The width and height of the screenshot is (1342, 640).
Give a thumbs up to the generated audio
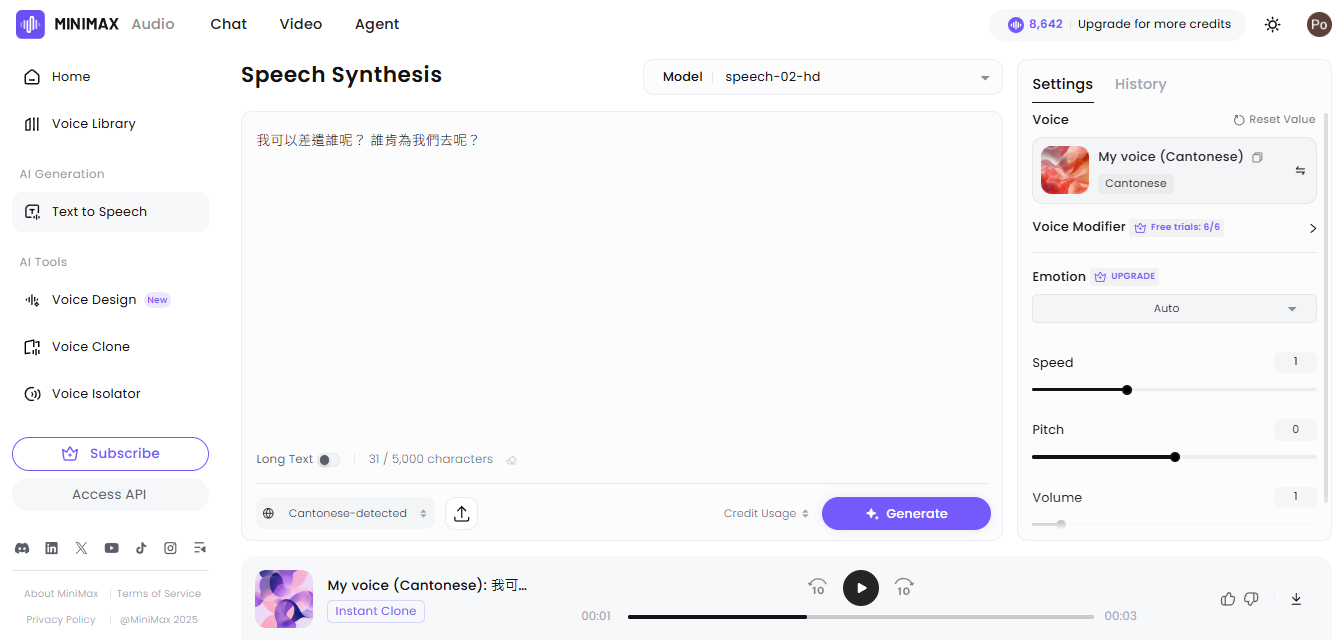(x=1228, y=598)
